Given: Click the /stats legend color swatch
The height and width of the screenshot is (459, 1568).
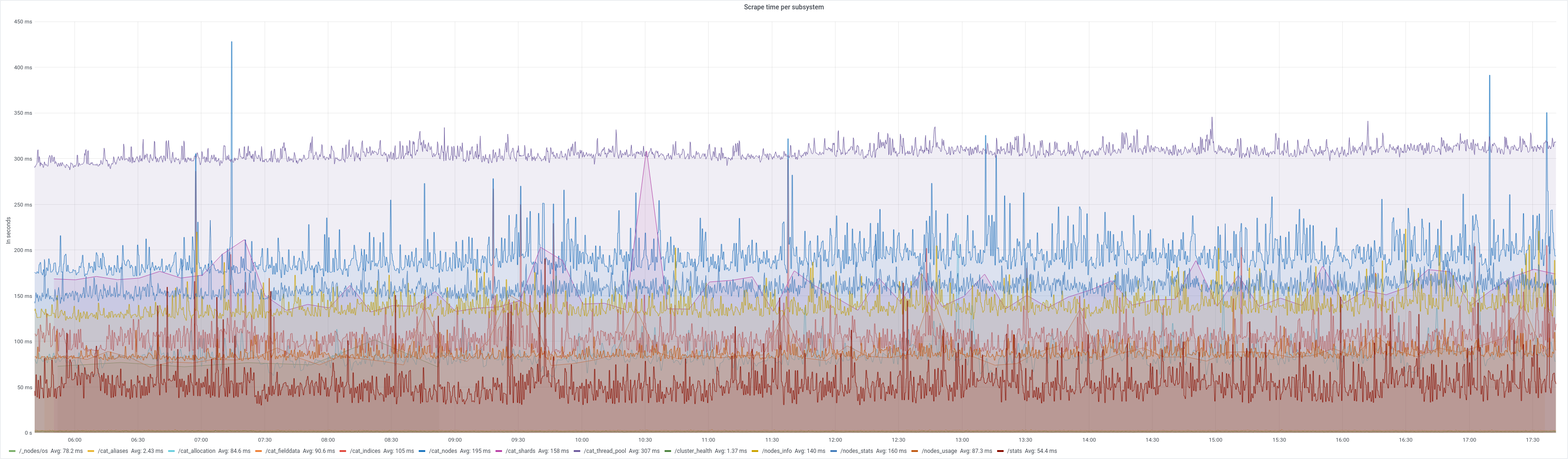Looking at the screenshot, I should [1001, 451].
